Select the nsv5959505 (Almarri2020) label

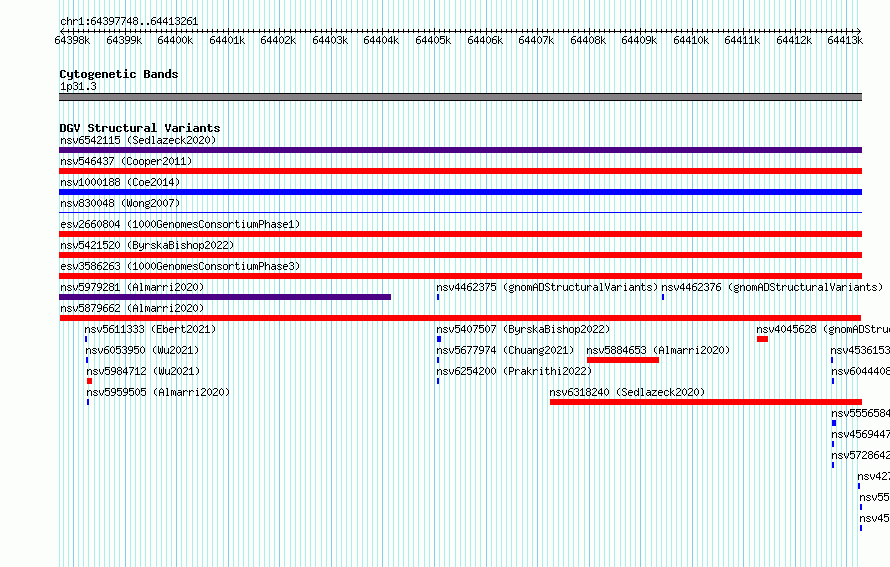coord(158,392)
